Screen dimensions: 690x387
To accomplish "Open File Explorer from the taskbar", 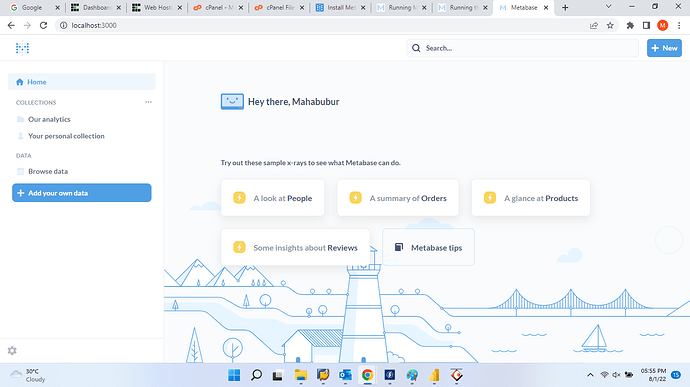I will pos(301,375).
